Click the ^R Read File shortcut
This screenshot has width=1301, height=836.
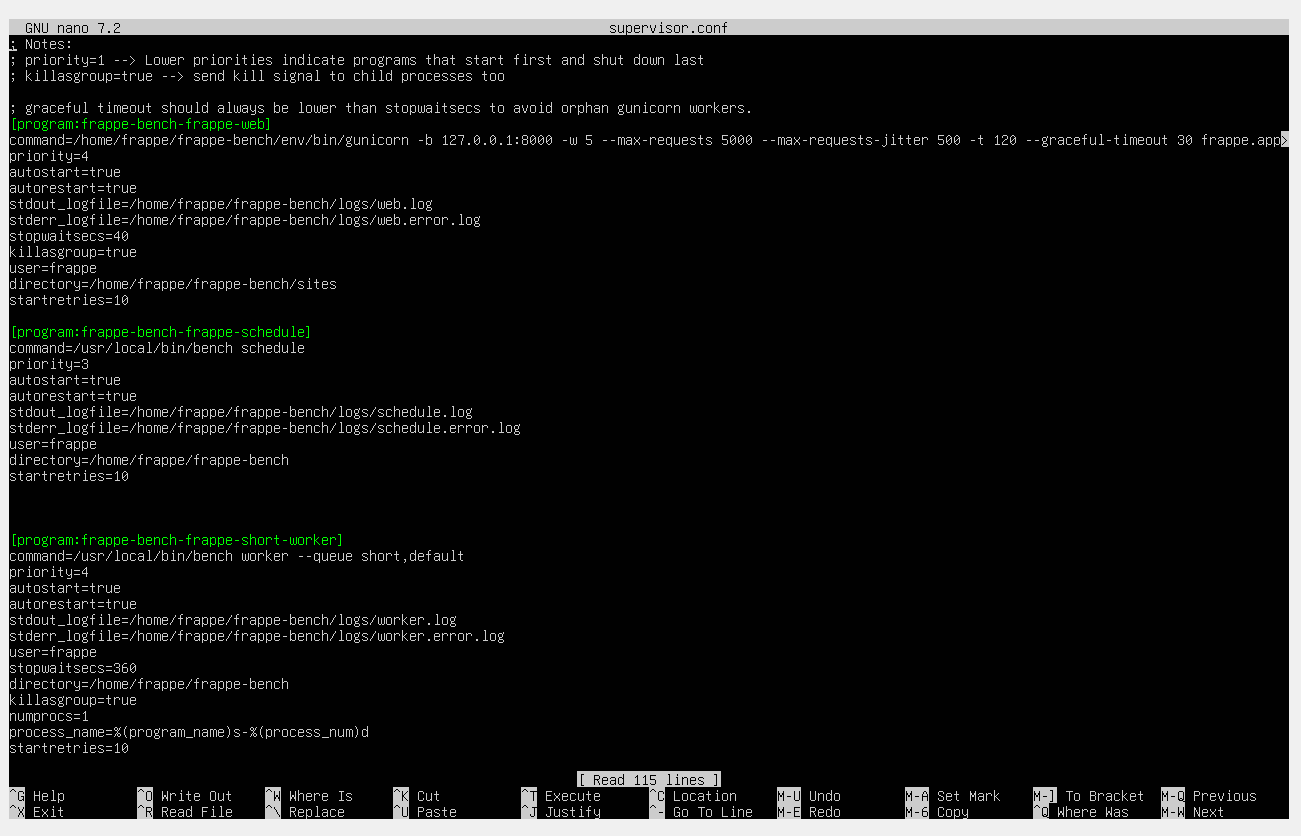tap(184, 812)
